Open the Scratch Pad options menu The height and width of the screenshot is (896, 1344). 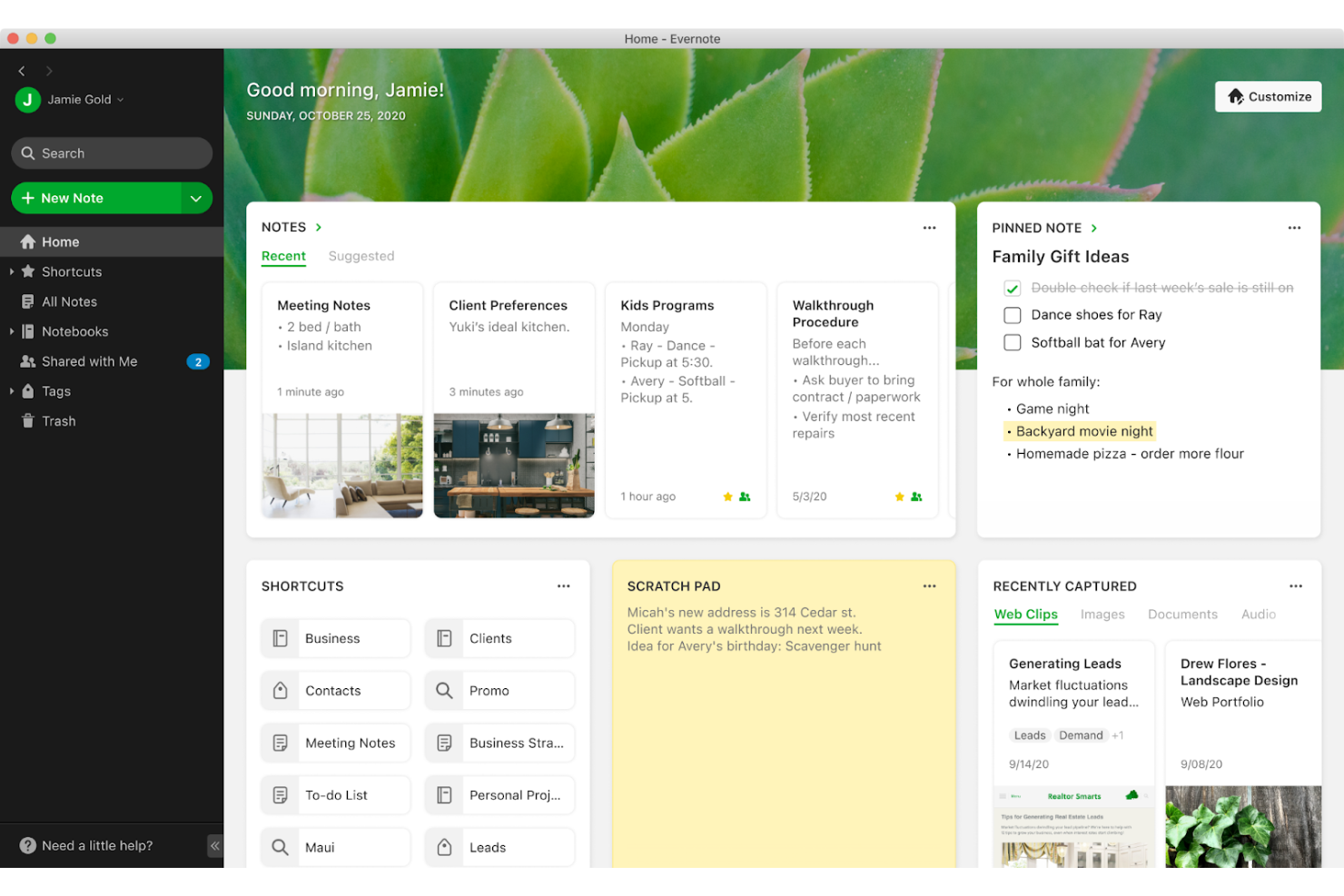coord(929,586)
